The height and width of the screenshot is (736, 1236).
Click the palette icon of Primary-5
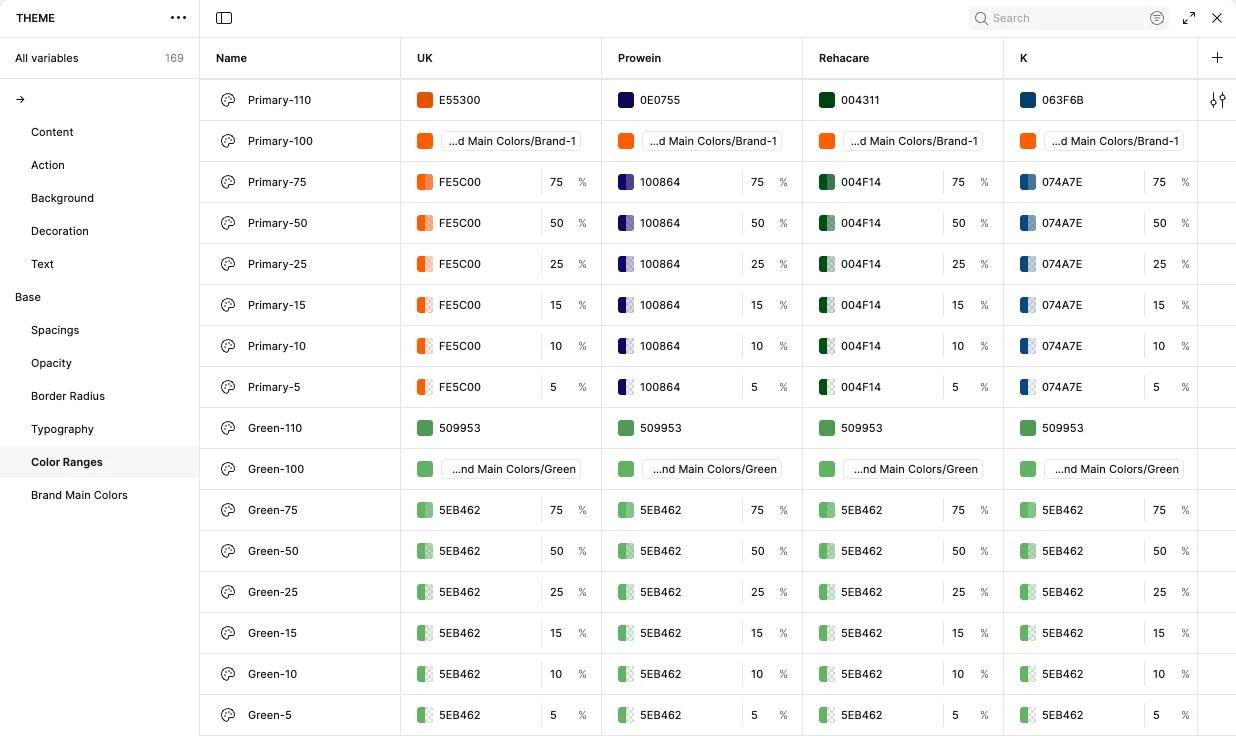pyautogui.click(x=228, y=387)
